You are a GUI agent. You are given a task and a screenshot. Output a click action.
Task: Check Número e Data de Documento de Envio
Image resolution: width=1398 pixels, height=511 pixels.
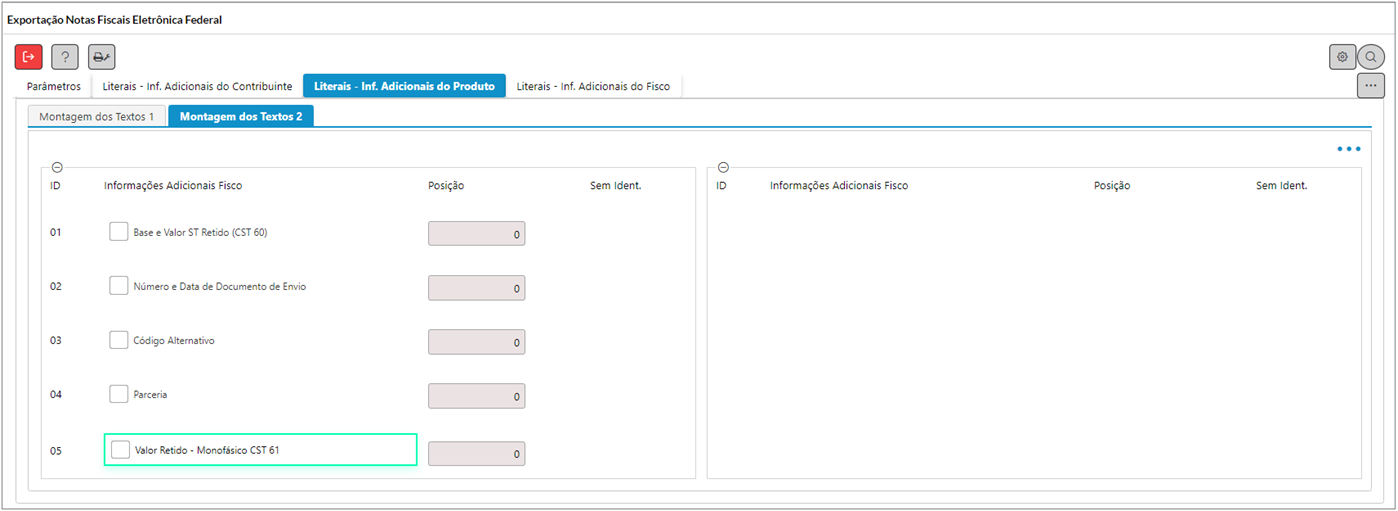click(x=119, y=286)
